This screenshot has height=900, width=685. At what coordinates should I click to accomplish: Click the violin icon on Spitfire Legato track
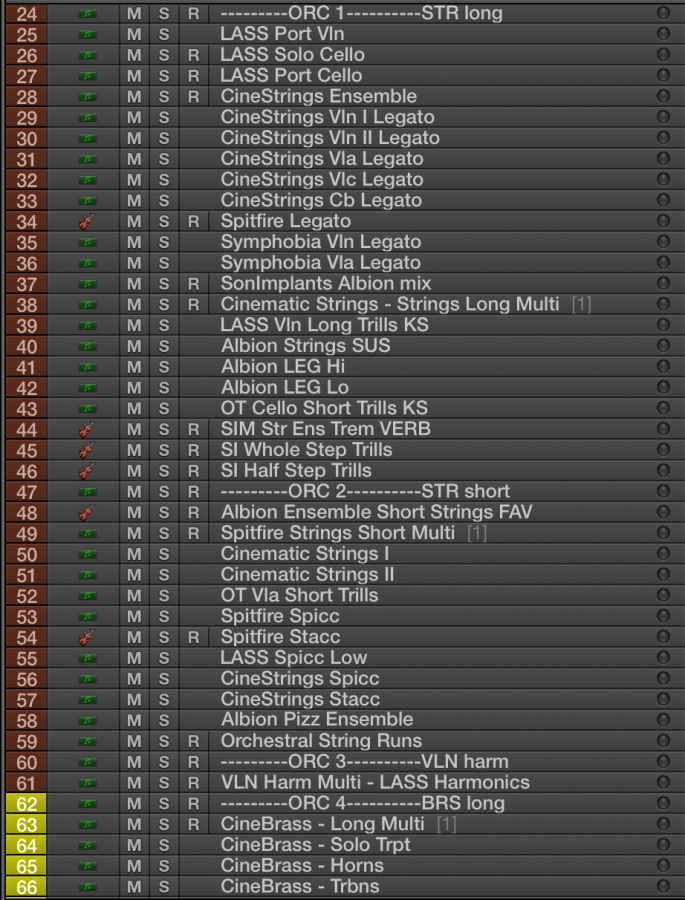88,221
